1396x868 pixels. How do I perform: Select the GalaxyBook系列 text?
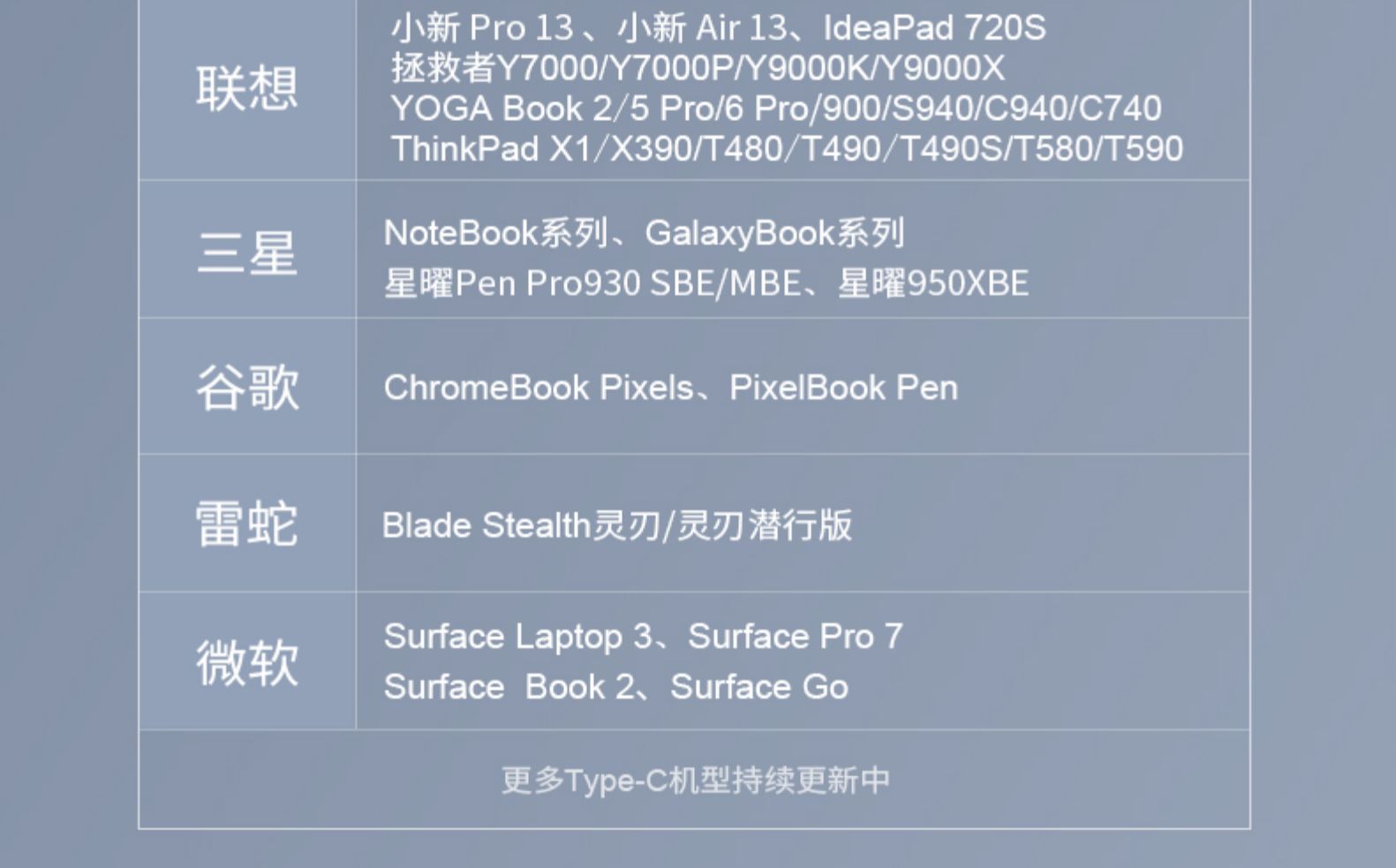[x=774, y=233]
